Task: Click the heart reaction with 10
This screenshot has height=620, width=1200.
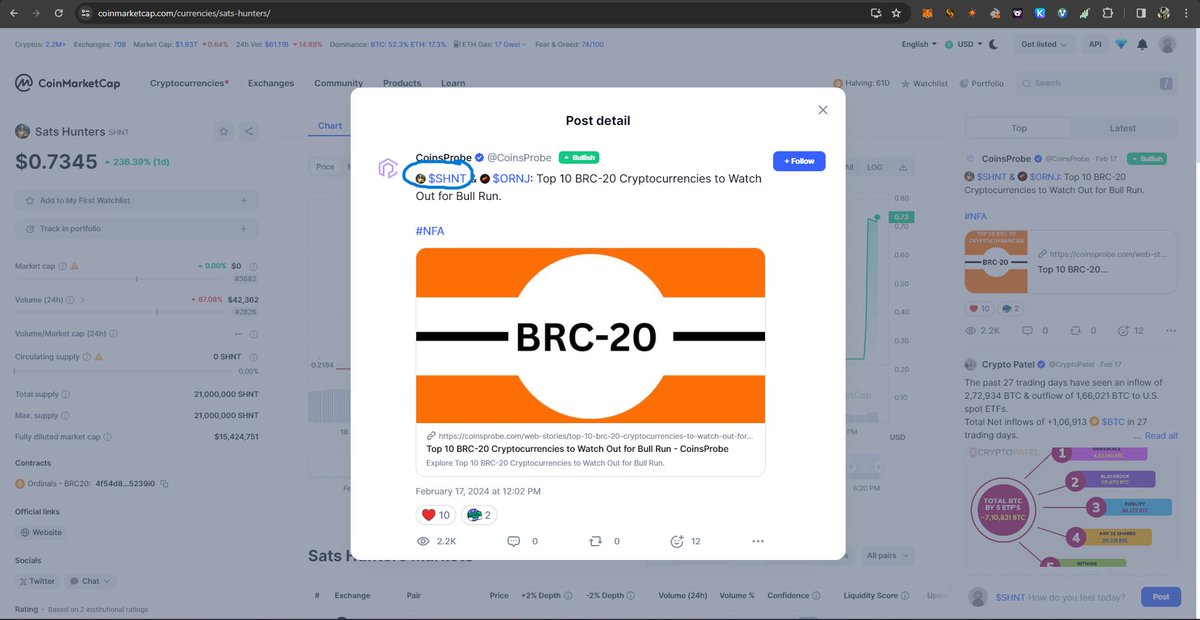Action: tap(437, 515)
